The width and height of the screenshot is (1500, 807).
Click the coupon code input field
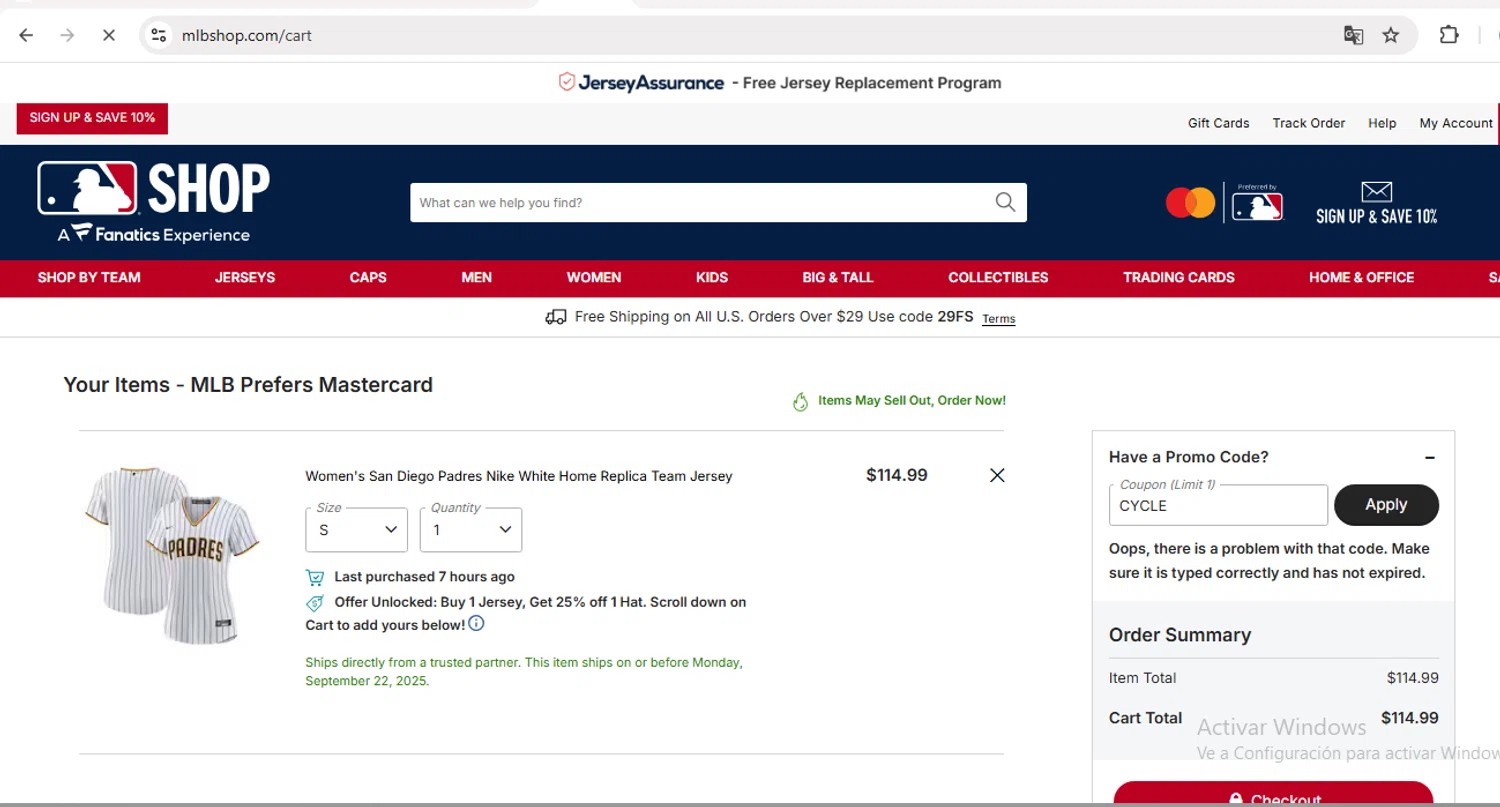(1218, 505)
